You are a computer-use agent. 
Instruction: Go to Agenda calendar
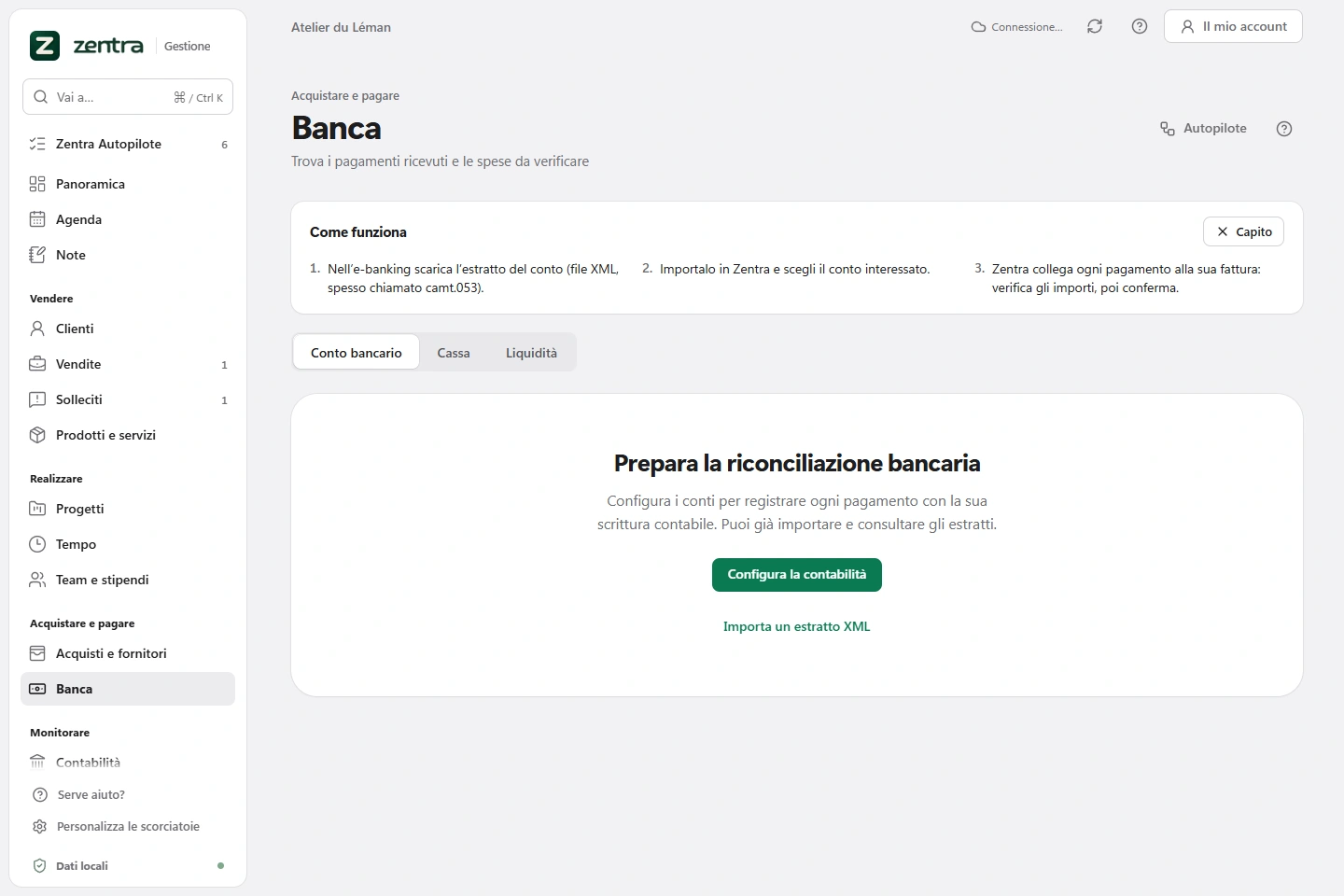[128, 219]
